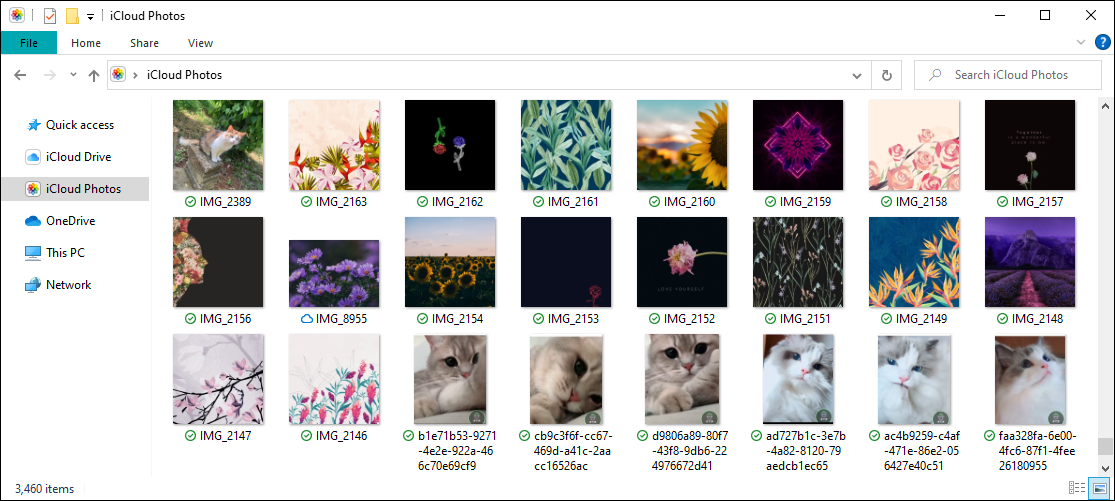
Task: Expand the breadcrumb chevron before iCloud Photos
Action: click(135, 75)
